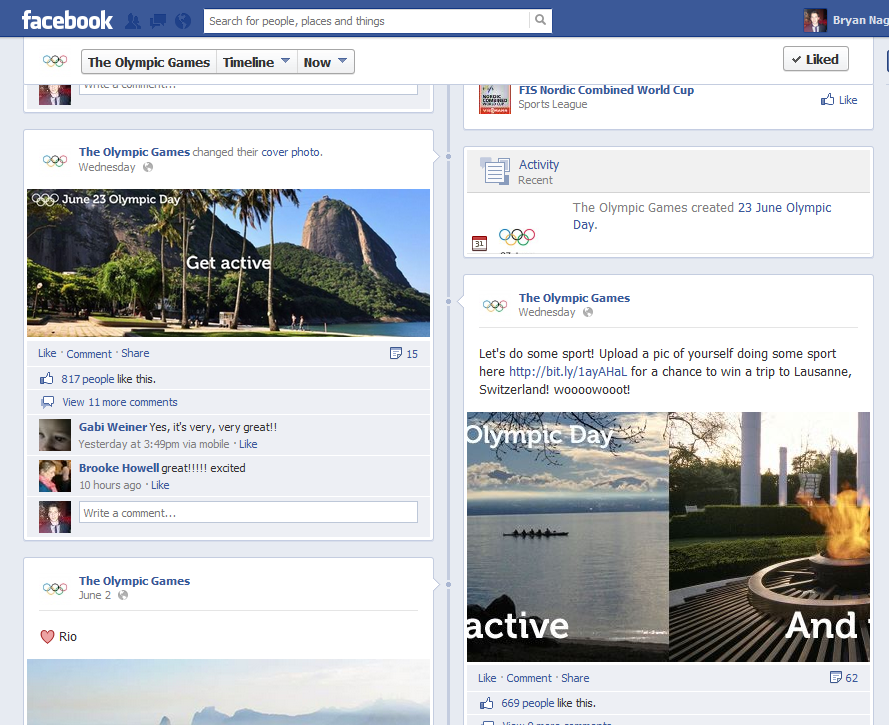Toggle the Liked button for the page

815,60
